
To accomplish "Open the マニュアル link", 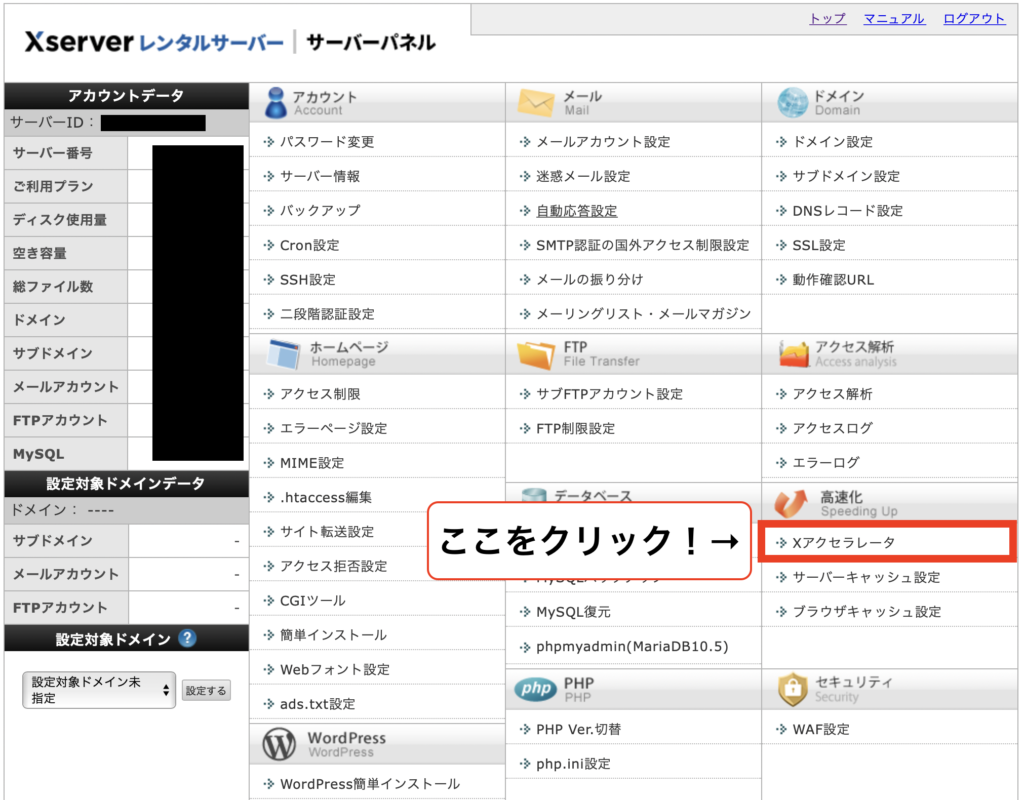I will click(894, 19).
